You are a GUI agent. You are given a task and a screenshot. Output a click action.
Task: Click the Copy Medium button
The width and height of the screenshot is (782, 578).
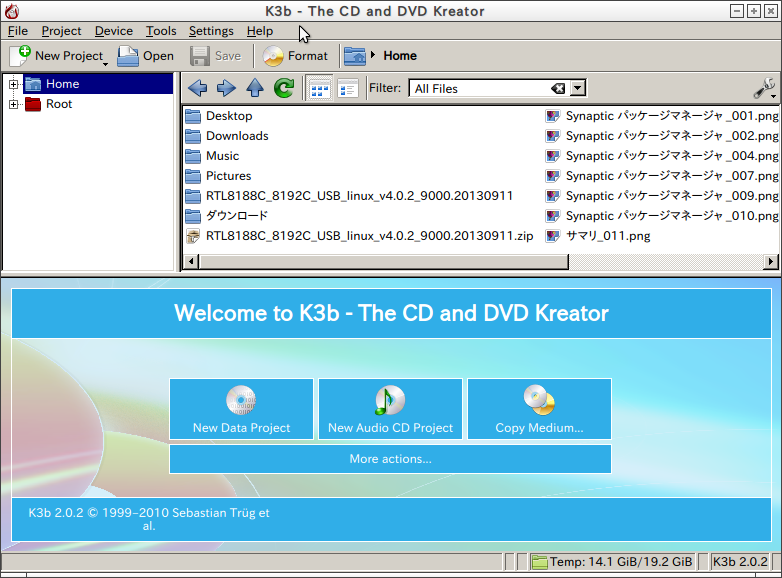[x=539, y=409]
